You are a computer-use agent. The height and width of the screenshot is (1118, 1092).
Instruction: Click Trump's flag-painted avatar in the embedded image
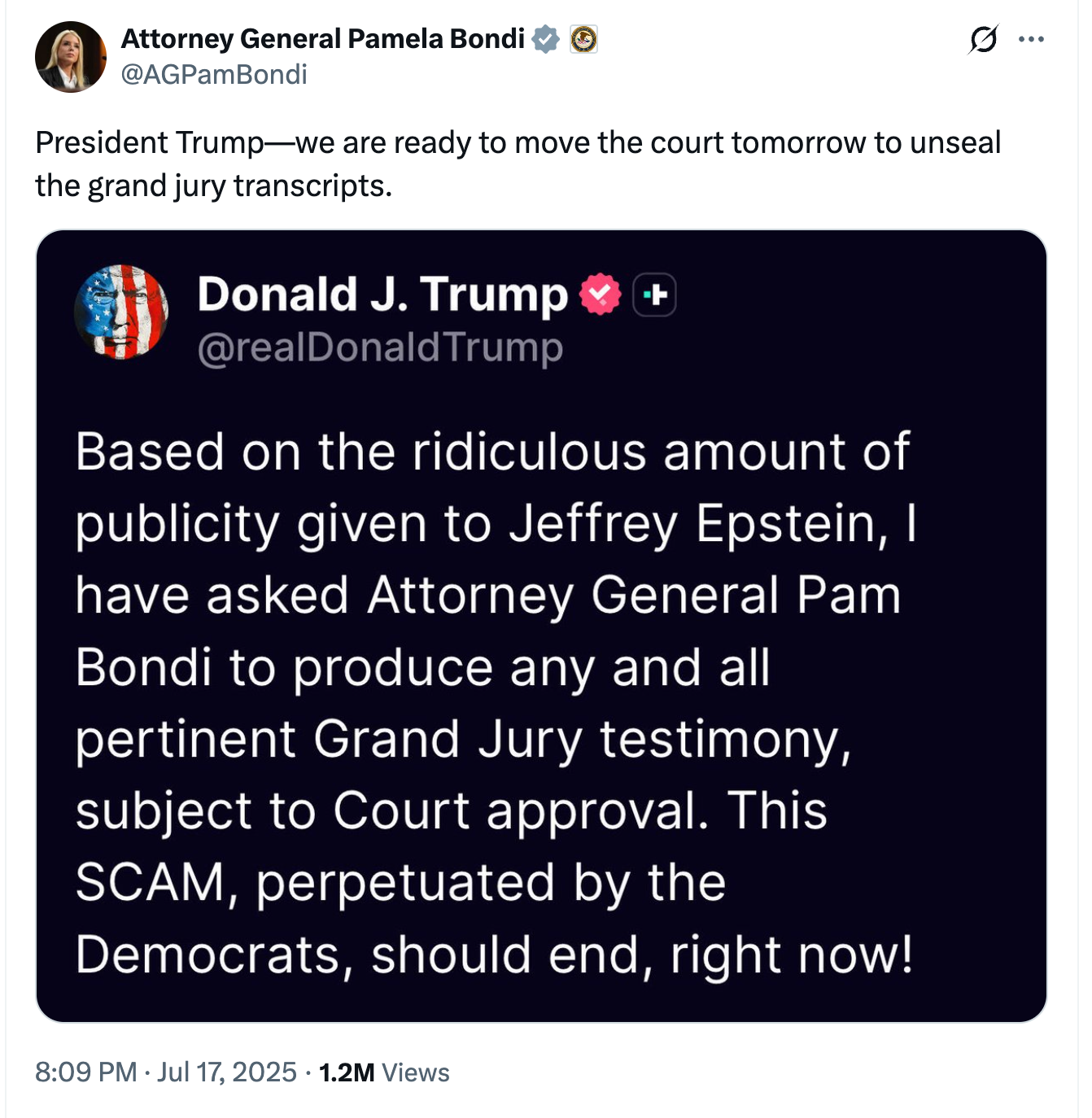pyautogui.click(x=121, y=312)
